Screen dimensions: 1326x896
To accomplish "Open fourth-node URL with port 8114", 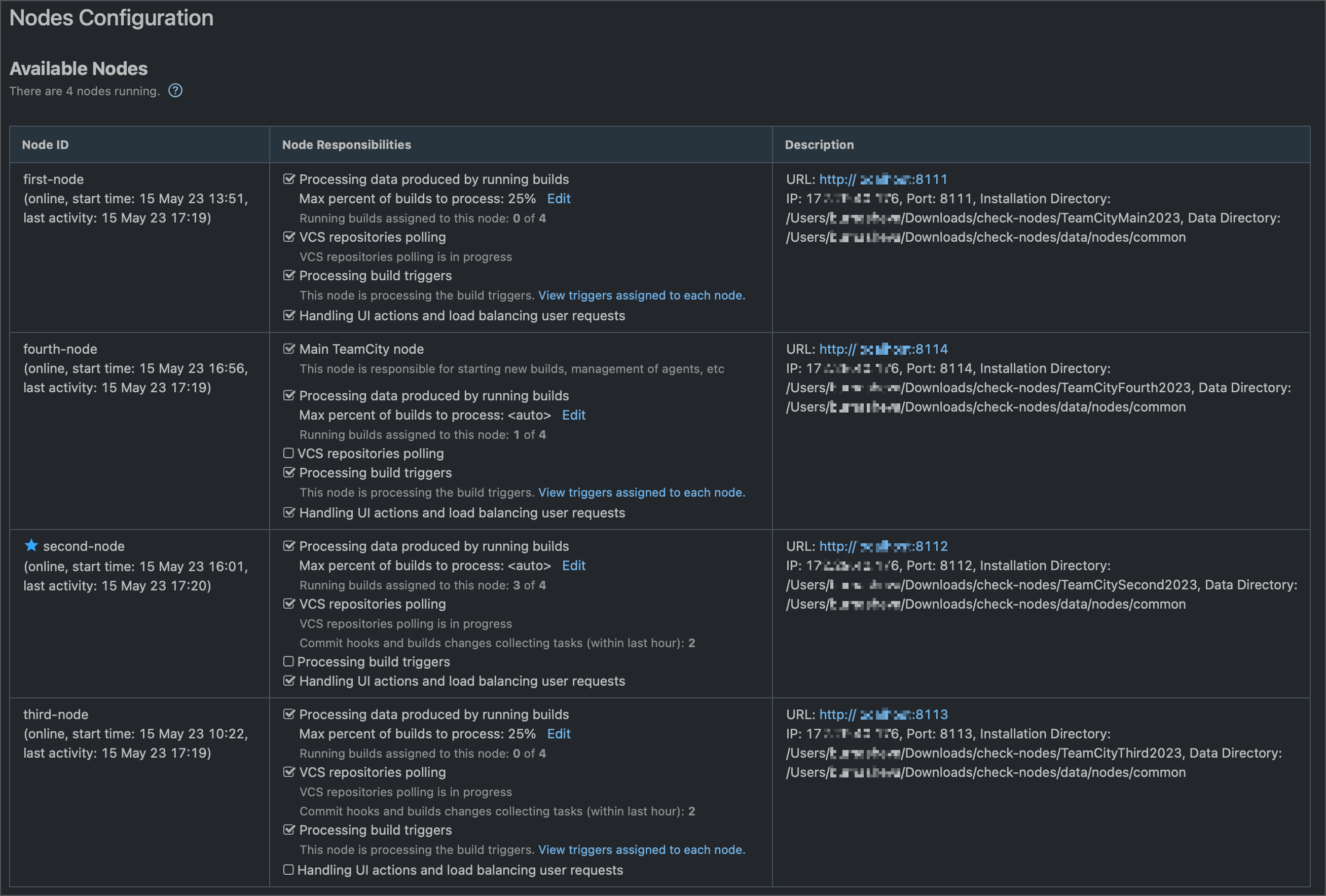I will click(882, 349).
